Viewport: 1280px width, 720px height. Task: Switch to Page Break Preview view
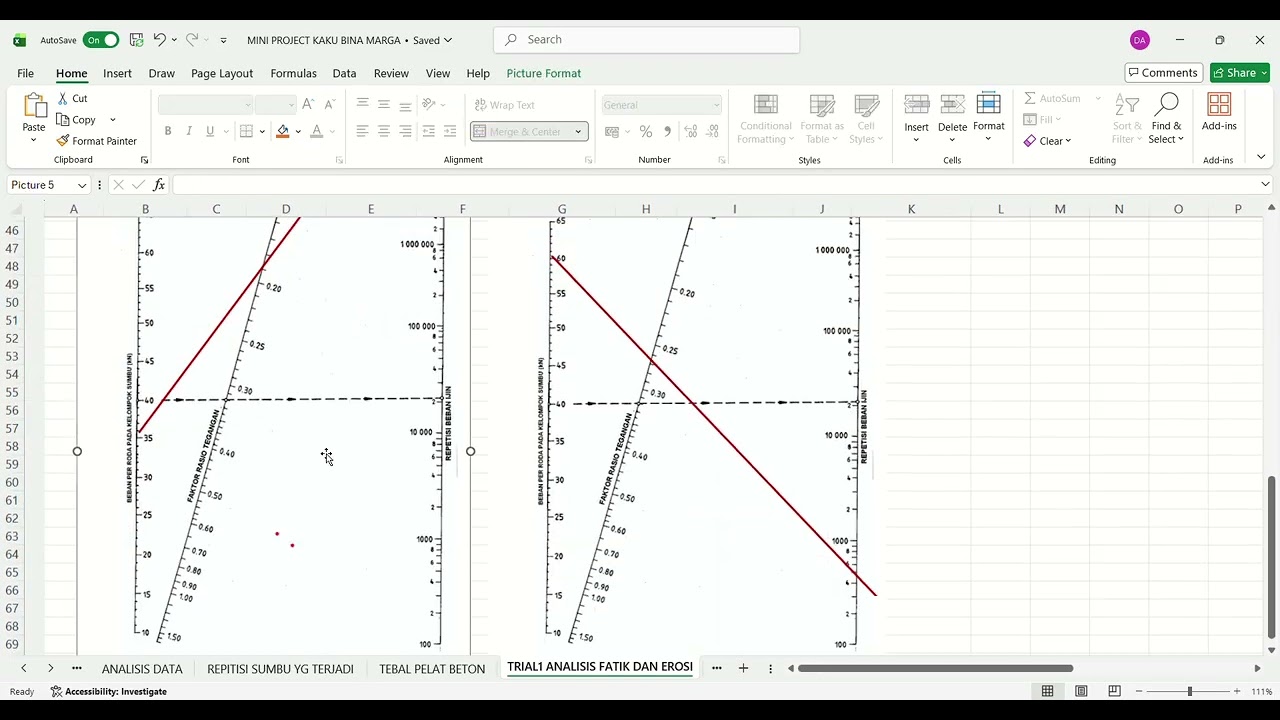pyautogui.click(x=1114, y=691)
